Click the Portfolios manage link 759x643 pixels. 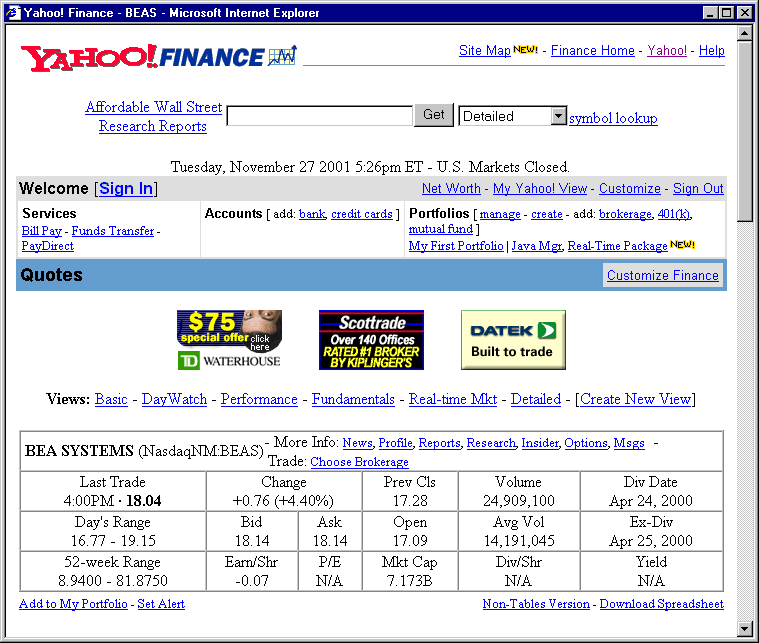pos(500,214)
